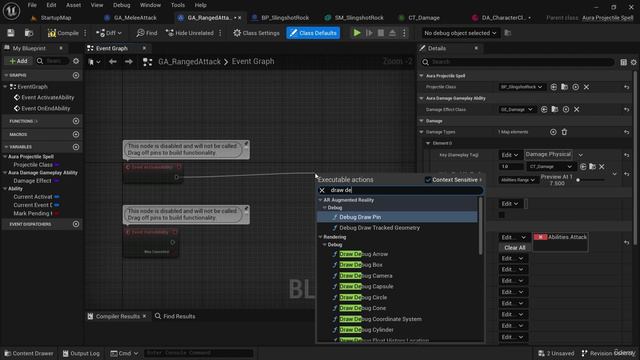Select Draw Debug Cylinder action
This screenshot has height=360, width=640.
[x=366, y=330]
